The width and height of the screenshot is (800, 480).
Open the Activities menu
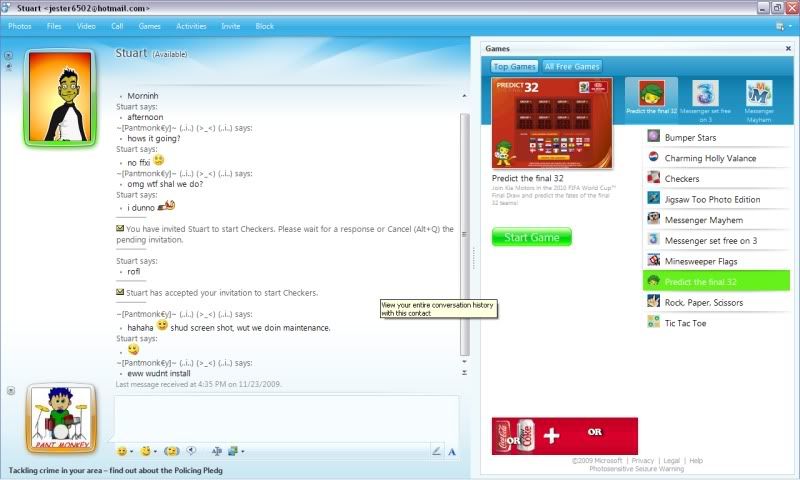(191, 26)
